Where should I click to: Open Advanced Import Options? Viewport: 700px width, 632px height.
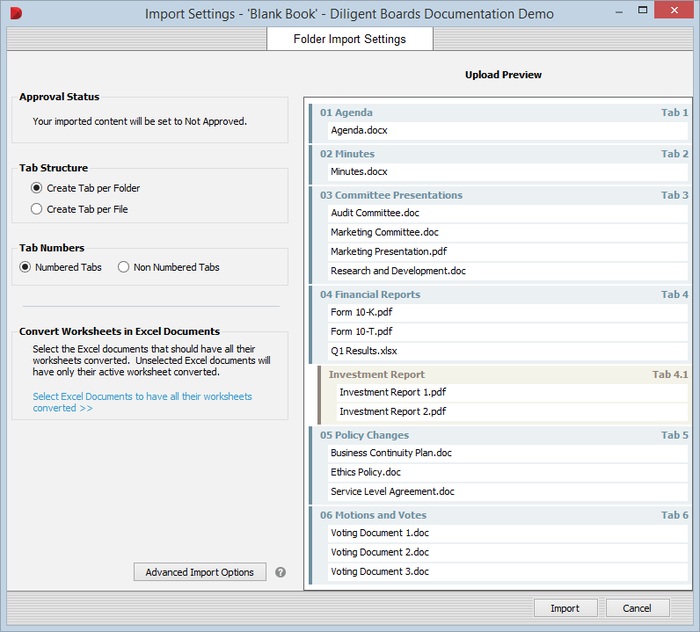pyautogui.click(x=199, y=572)
